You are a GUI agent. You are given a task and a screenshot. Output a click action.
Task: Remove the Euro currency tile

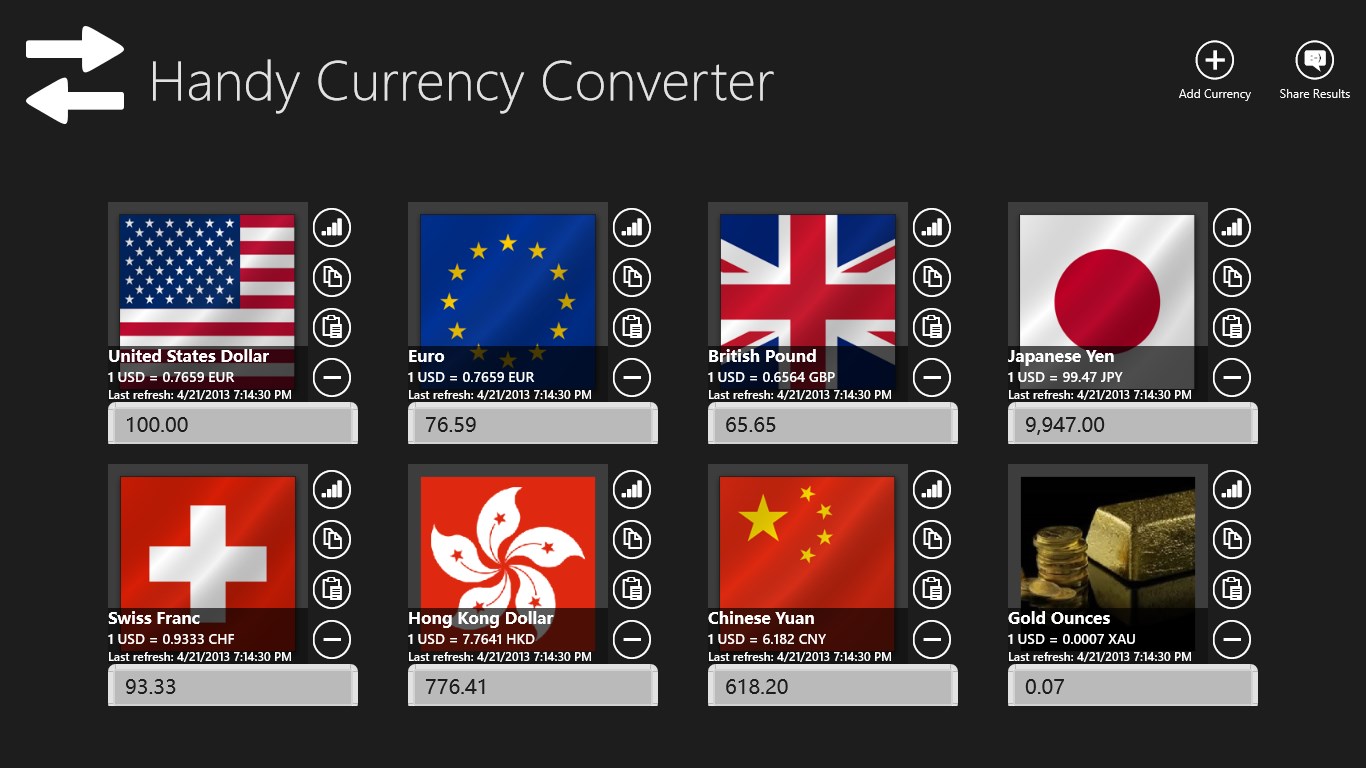pos(632,377)
